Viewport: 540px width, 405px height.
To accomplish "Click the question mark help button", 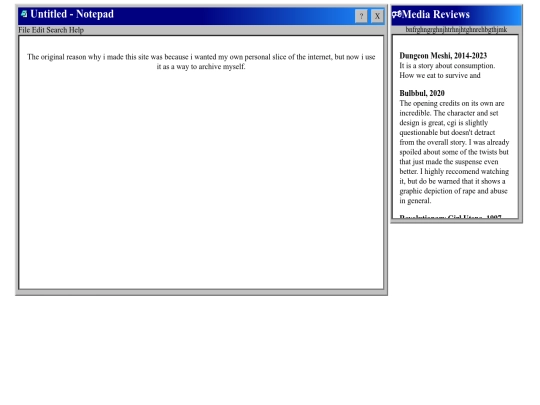I will pyautogui.click(x=361, y=16).
